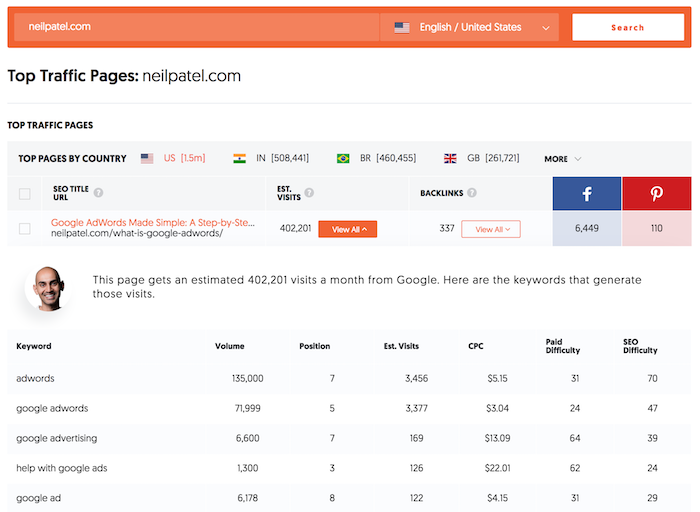This screenshot has width=700, height=512.
Task: Click help icon next to Est. Visits
Action: (309, 193)
